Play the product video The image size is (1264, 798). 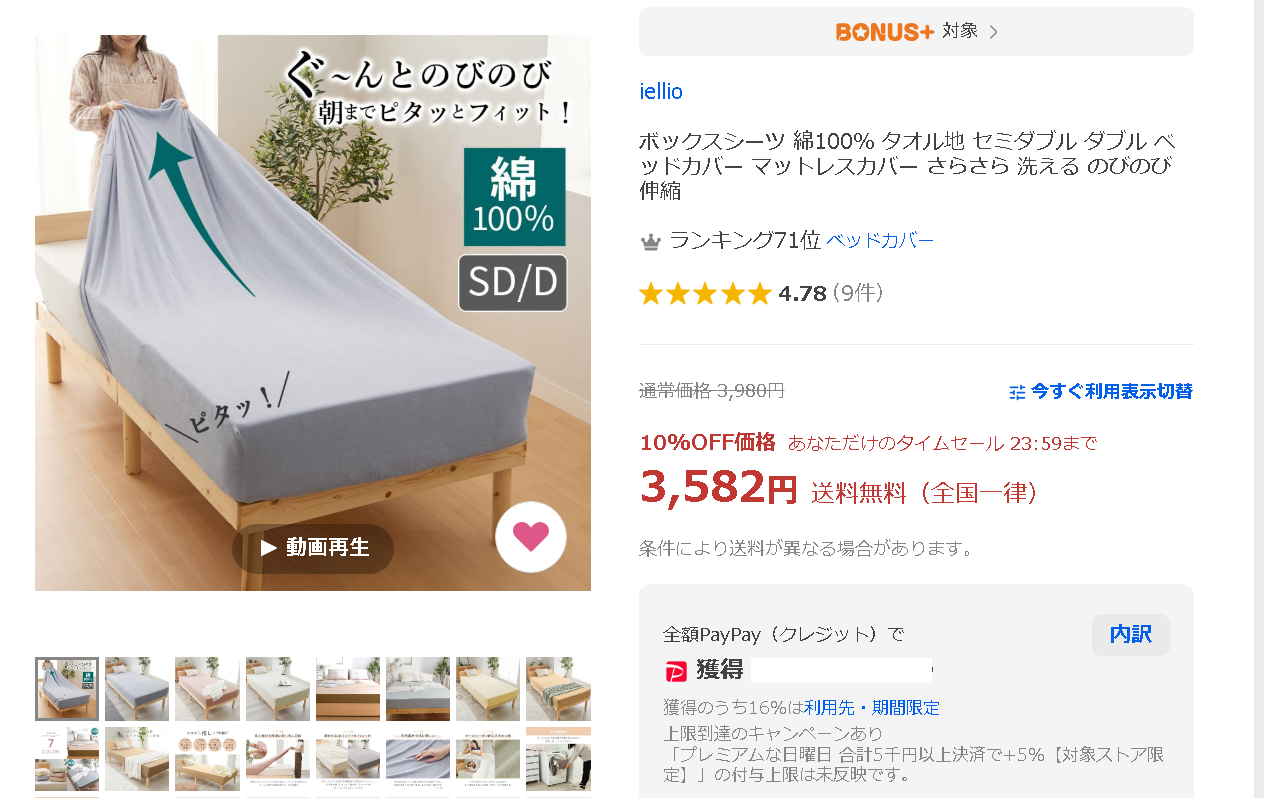point(313,548)
